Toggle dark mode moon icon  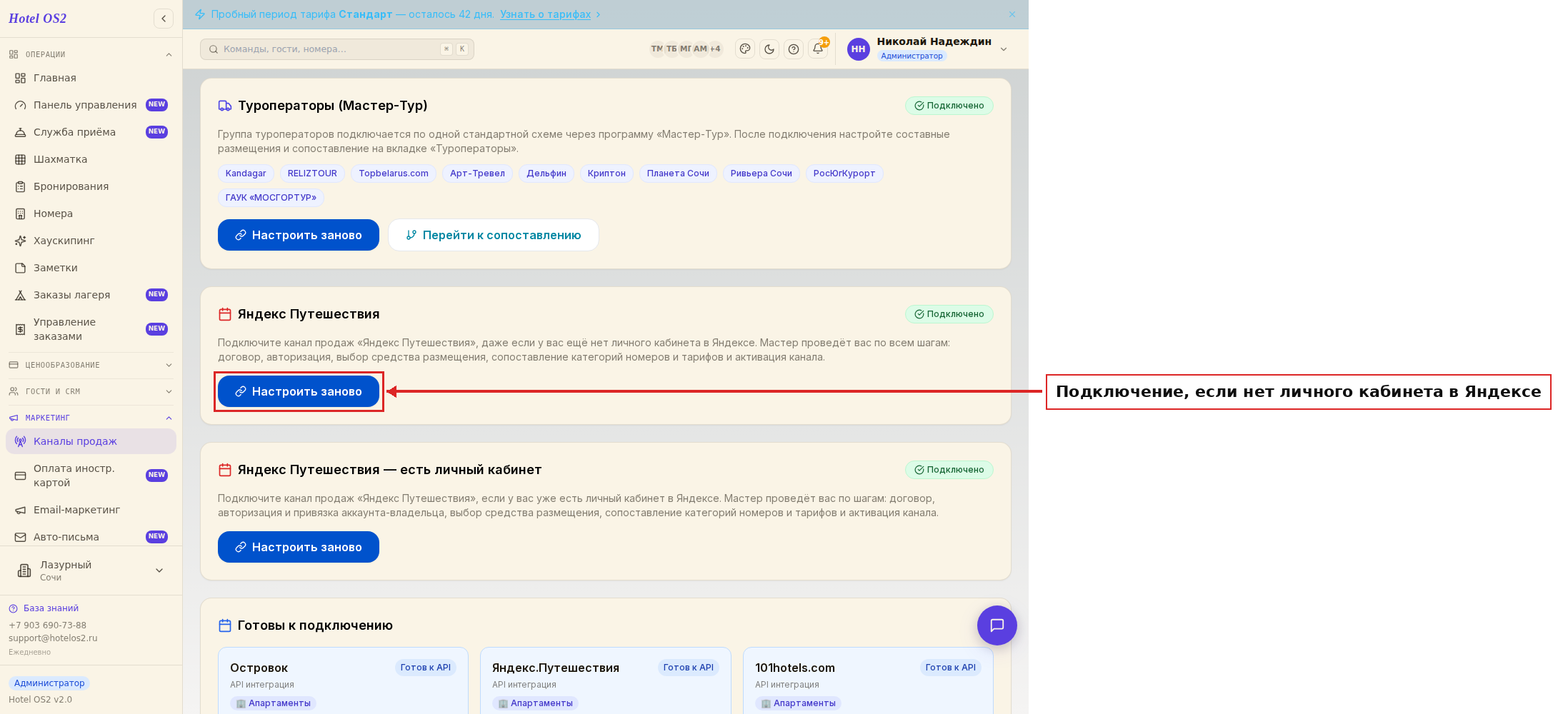point(769,49)
